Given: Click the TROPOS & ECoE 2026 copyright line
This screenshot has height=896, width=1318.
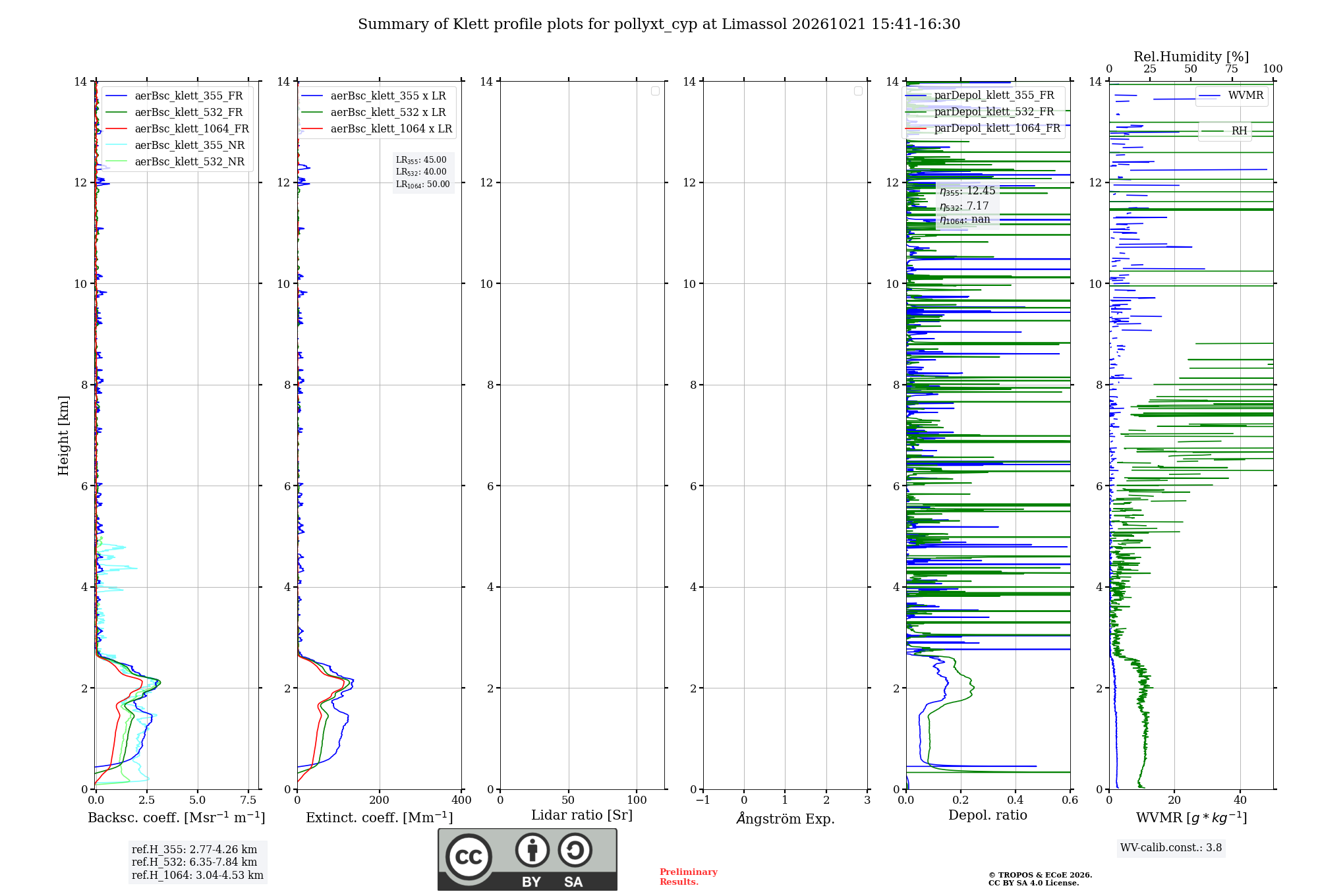Looking at the screenshot, I should (x=1041, y=875).
